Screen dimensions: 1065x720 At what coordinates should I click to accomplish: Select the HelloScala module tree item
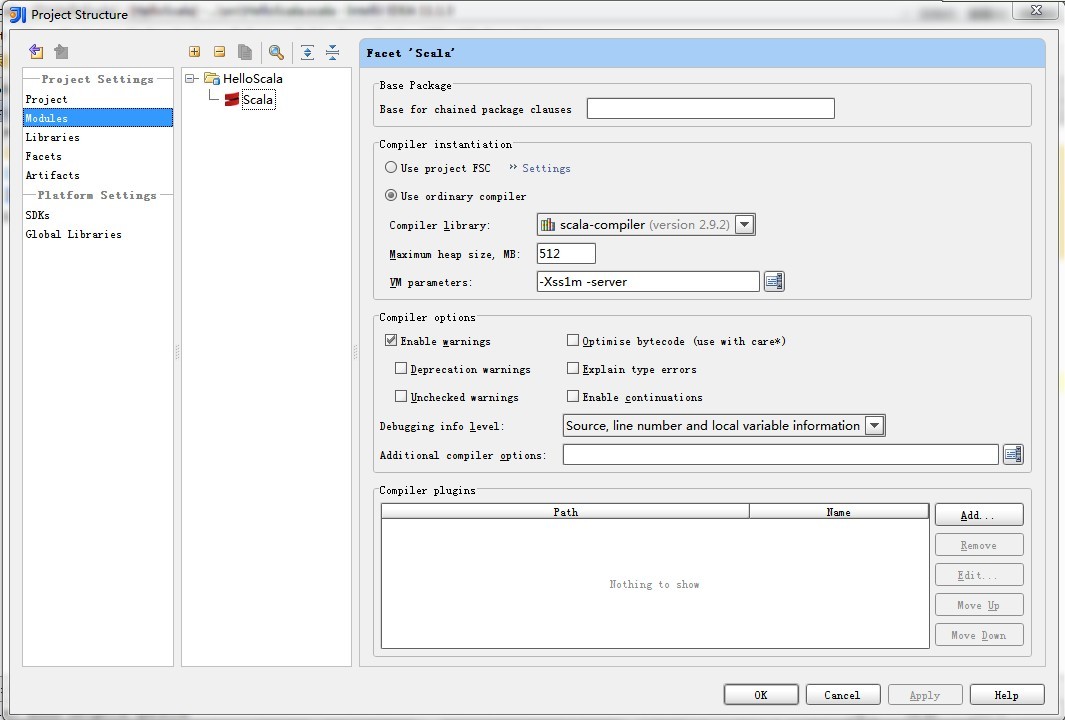[x=253, y=78]
